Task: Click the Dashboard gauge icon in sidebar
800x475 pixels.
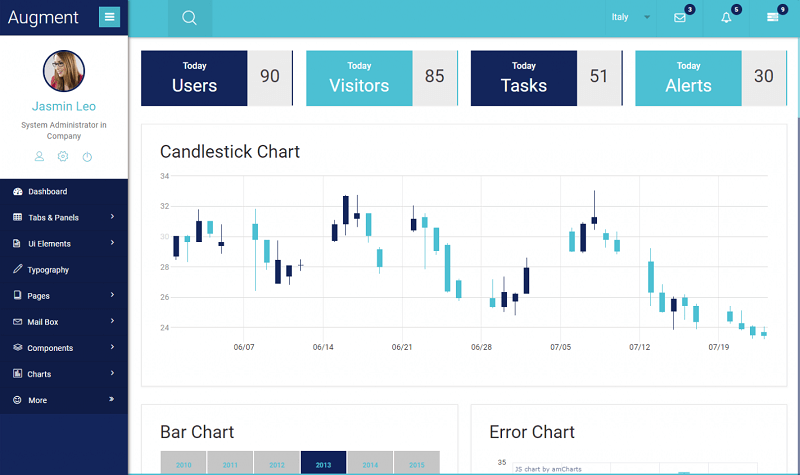Action: pyautogui.click(x=18, y=191)
